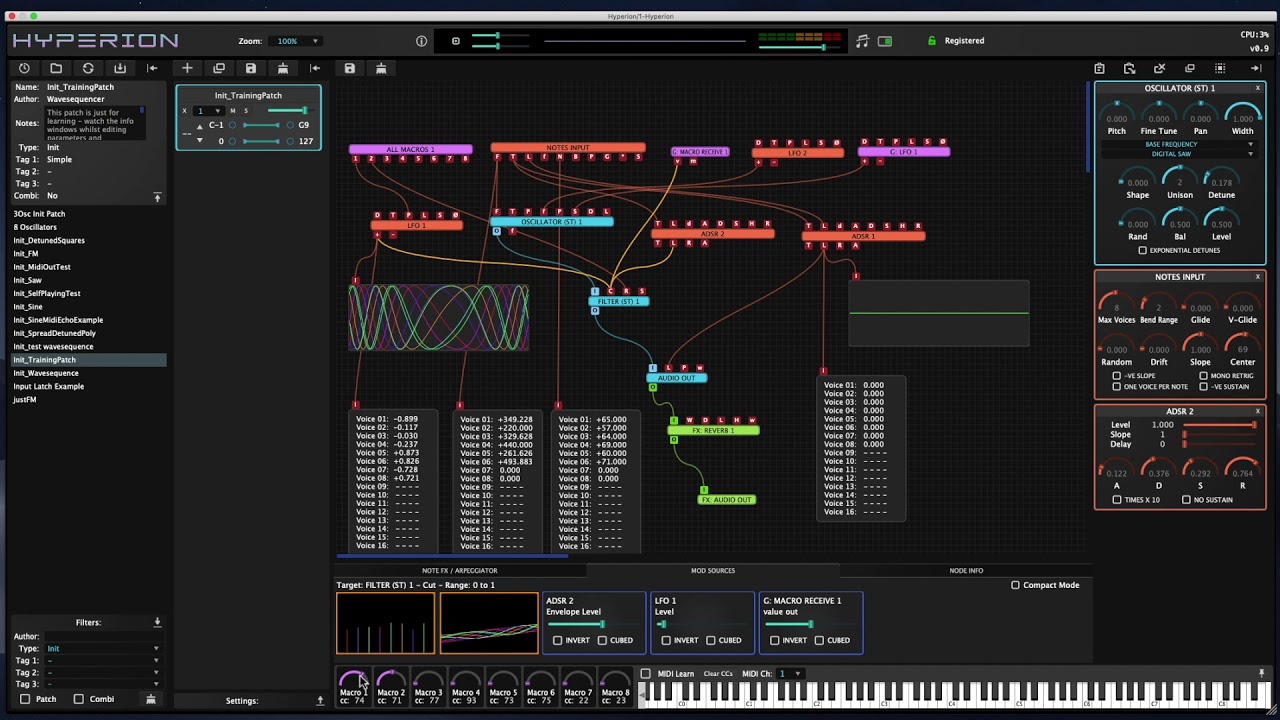Click the clear filters broom icon
Image resolution: width=1280 pixels, height=720 pixels.
pos(151,699)
